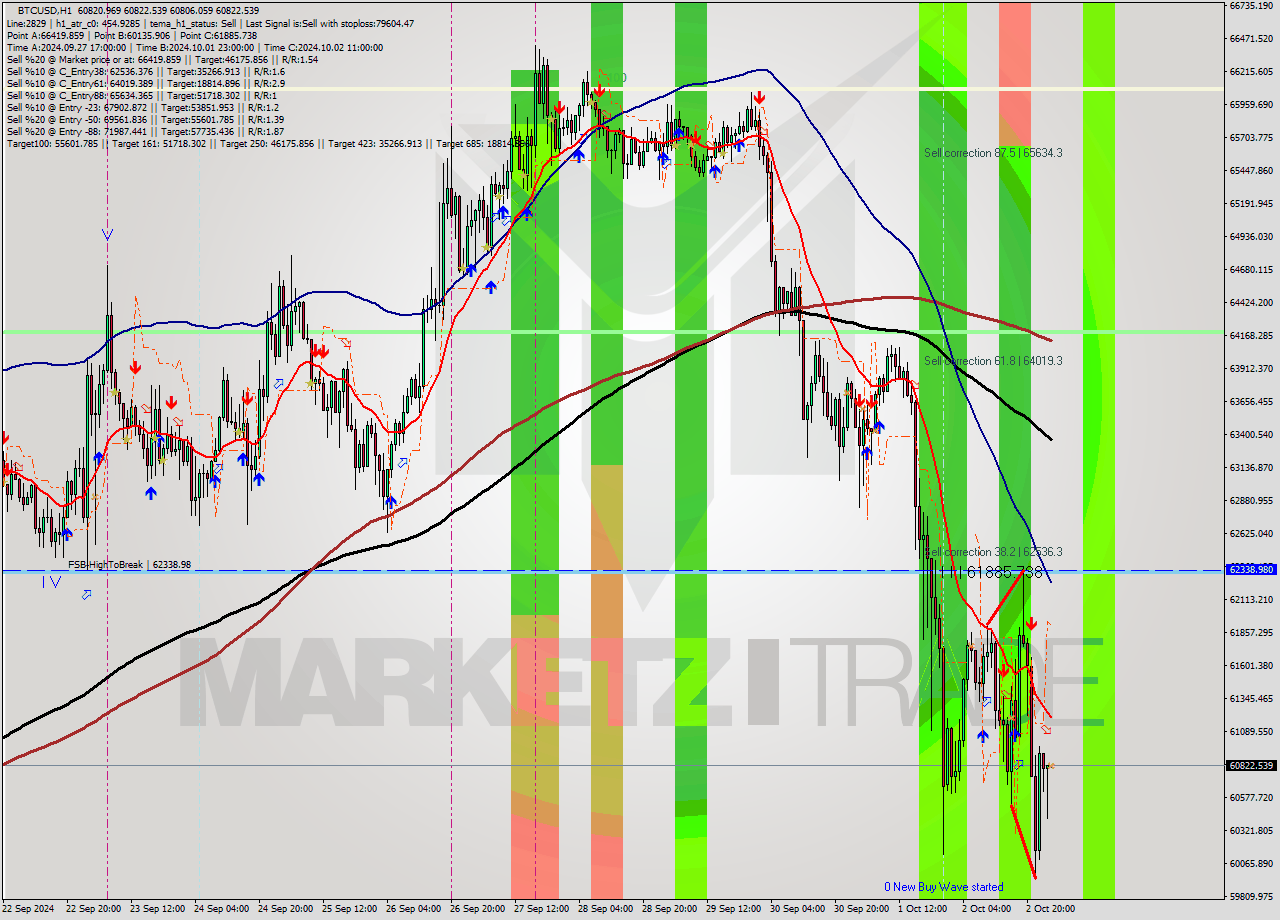
Task: Click time axis label '24 Sep 04:00'
Action: (221, 909)
